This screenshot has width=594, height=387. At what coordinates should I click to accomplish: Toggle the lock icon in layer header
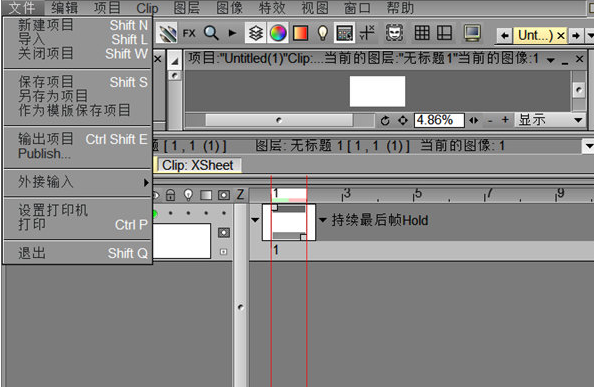[170, 195]
